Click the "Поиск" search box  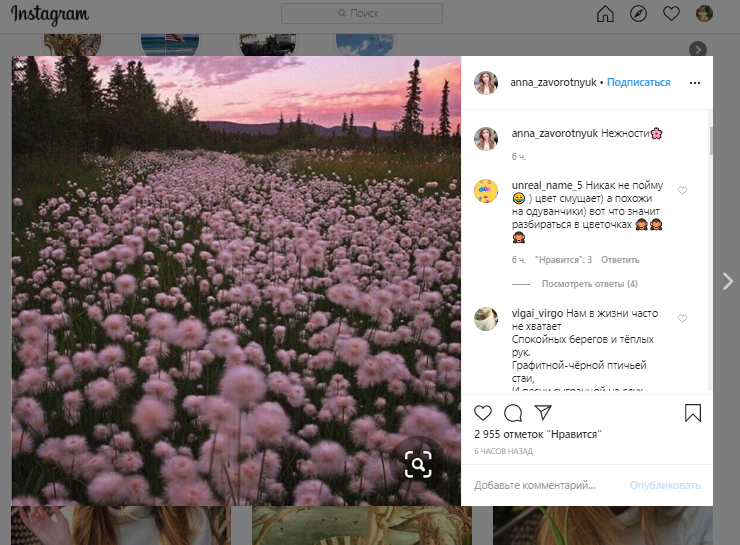point(361,13)
